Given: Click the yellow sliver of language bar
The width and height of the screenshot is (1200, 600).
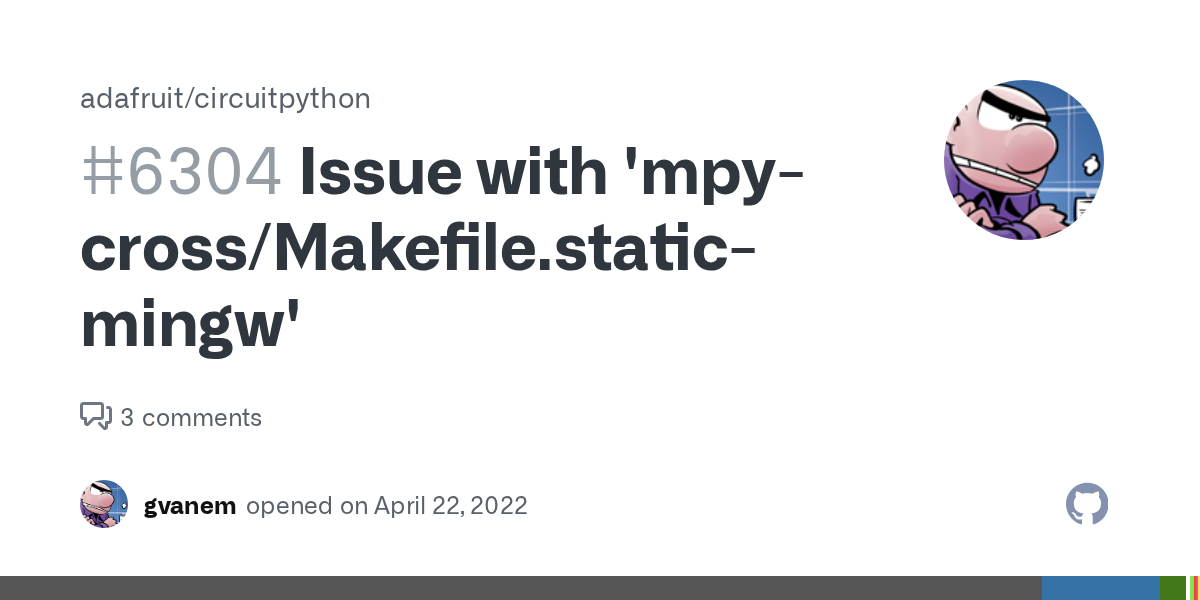Looking at the screenshot, I should tap(1199, 588).
